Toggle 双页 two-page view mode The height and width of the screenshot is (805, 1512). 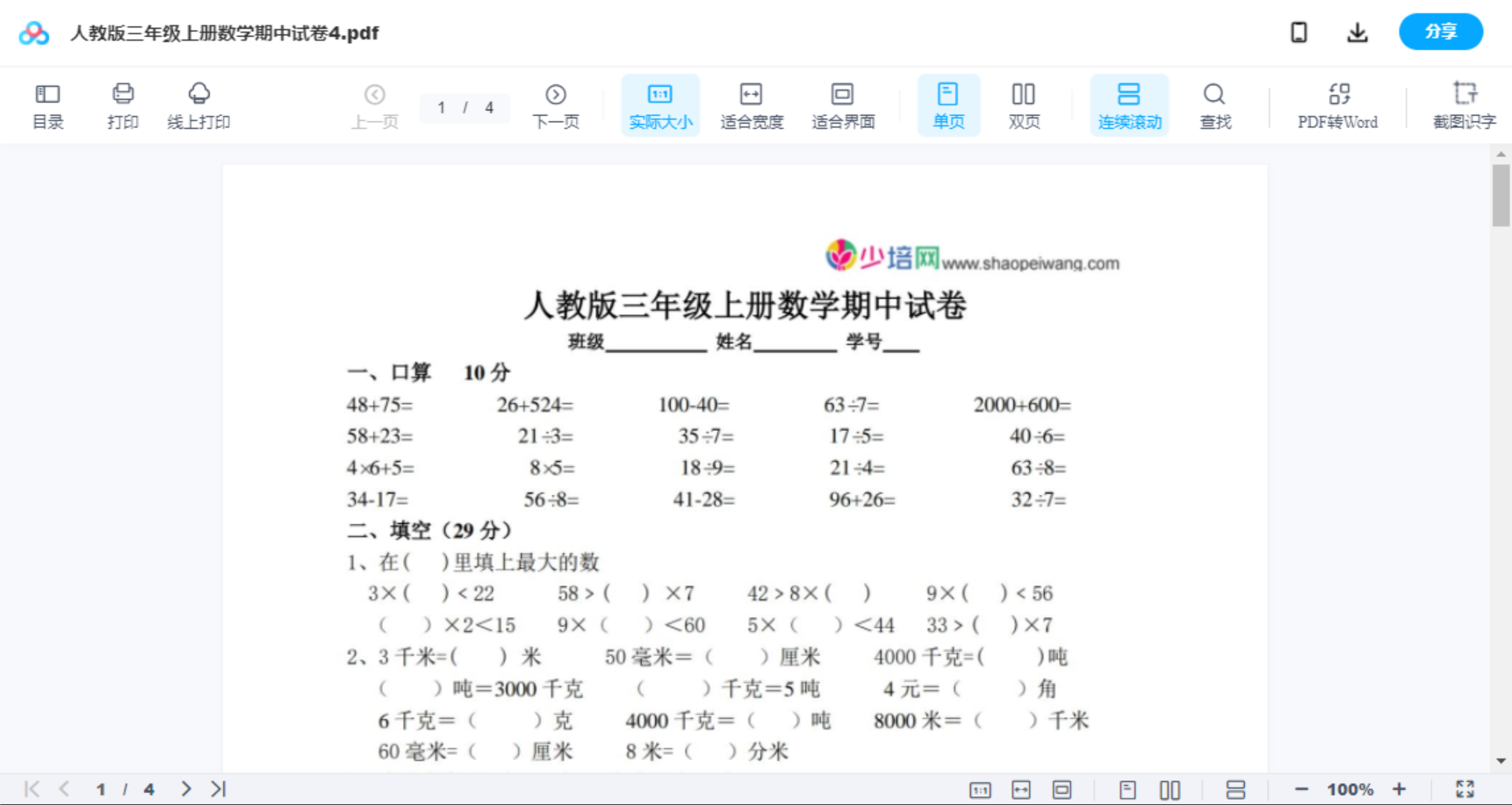pyautogui.click(x=1023, y=104)
